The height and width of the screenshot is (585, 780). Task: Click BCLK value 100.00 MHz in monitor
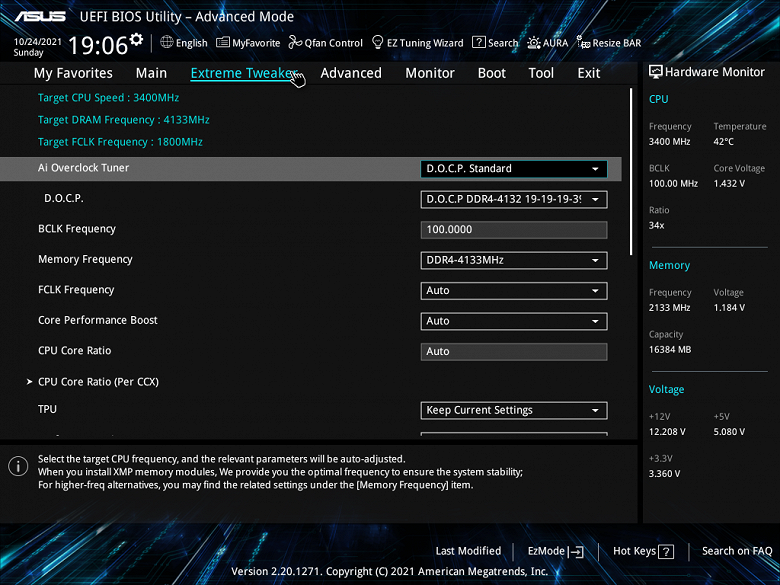click(x=673, y=184)
